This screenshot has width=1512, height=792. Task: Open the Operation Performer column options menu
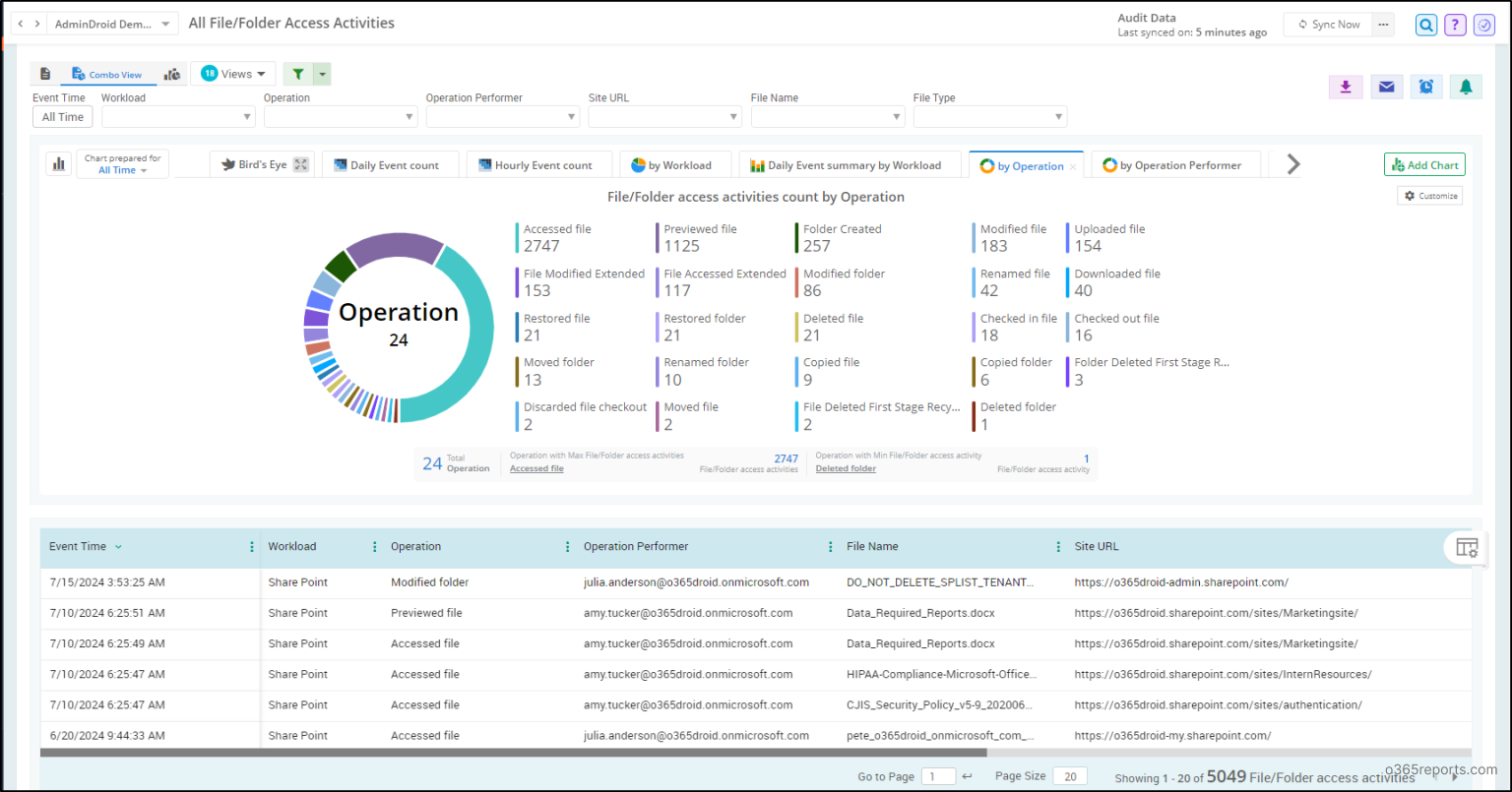tap(830, 547)
